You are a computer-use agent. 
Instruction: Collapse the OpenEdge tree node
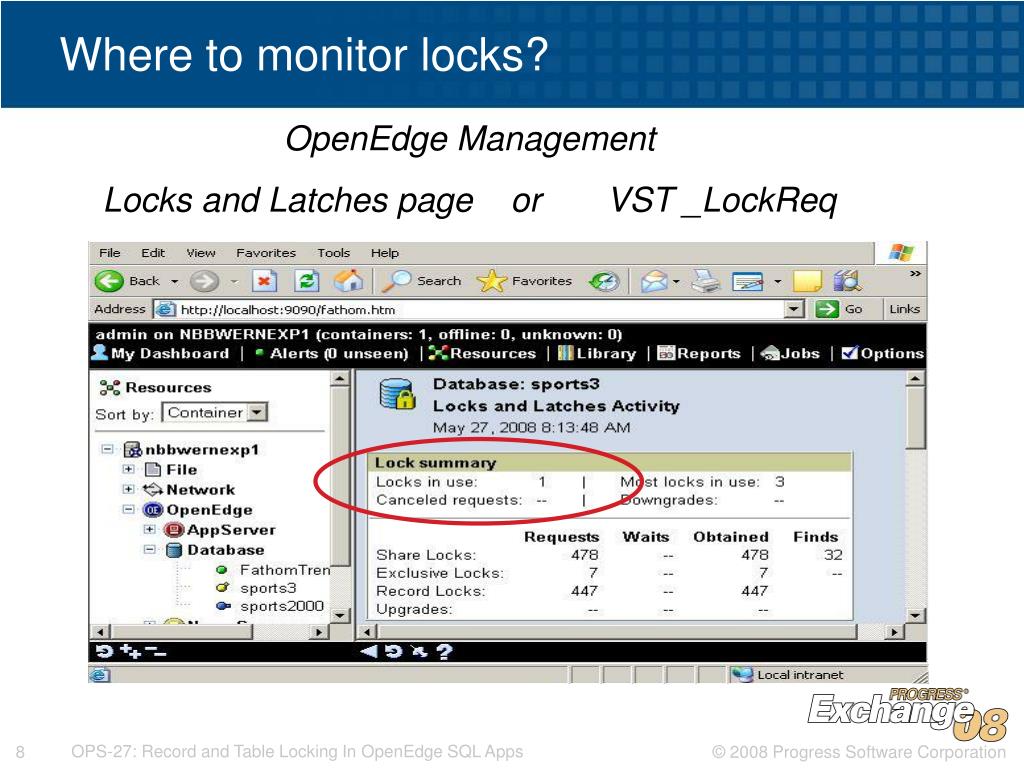129,509
